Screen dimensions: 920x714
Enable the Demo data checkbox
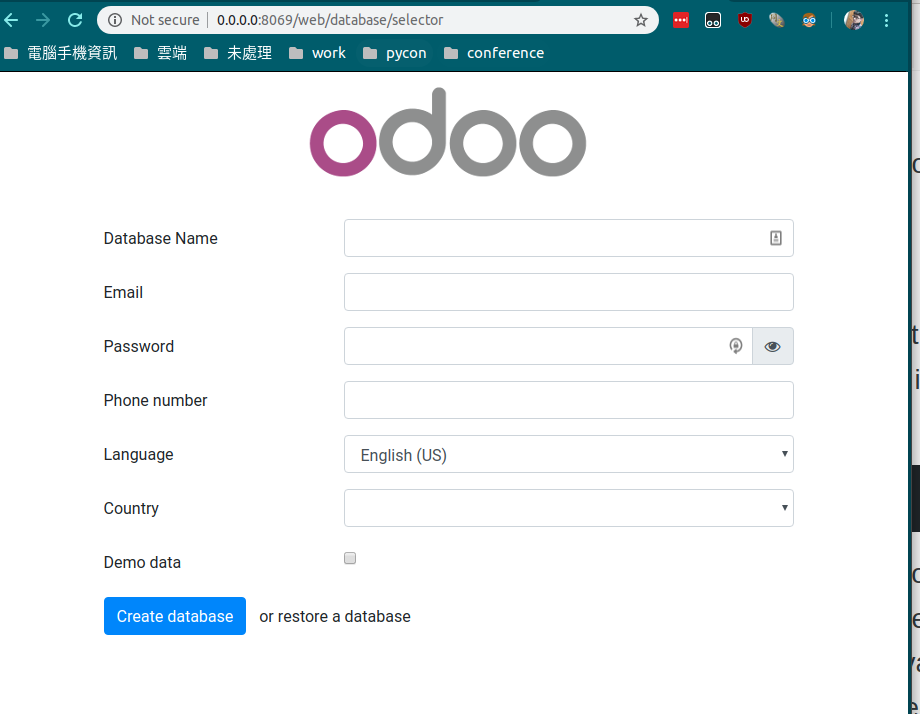pos(350,558)
